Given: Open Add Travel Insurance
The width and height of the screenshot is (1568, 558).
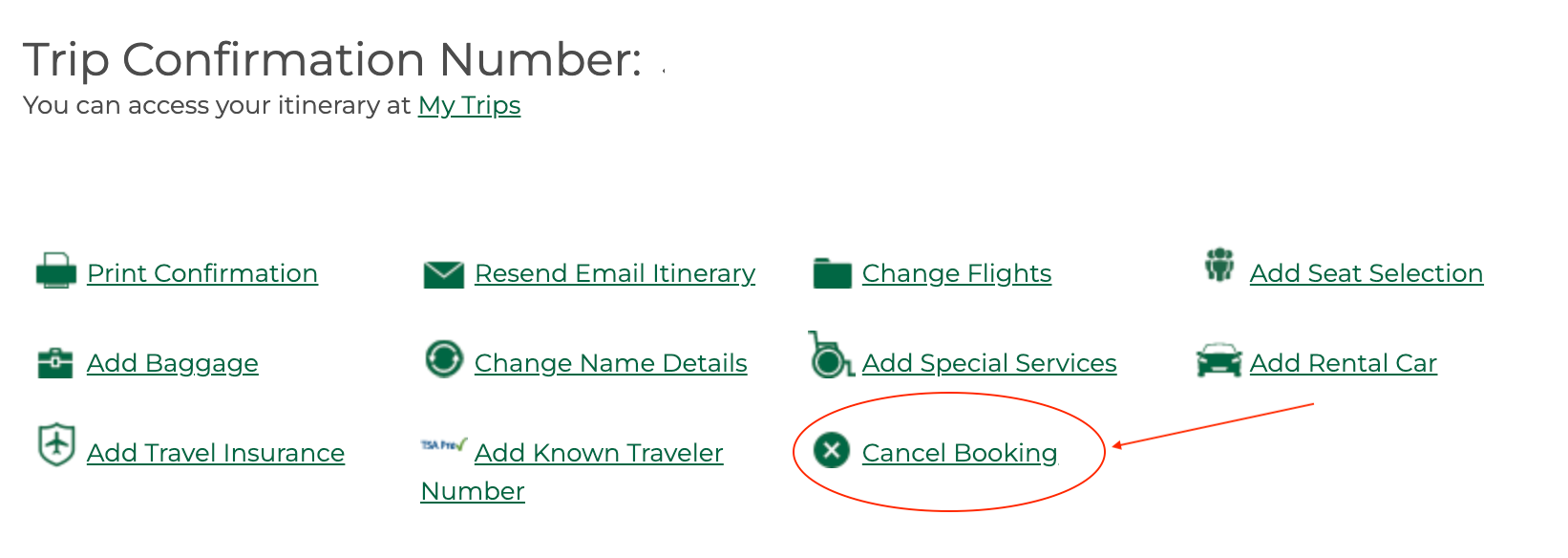Looking at the screenshot, I should [216, 452].
